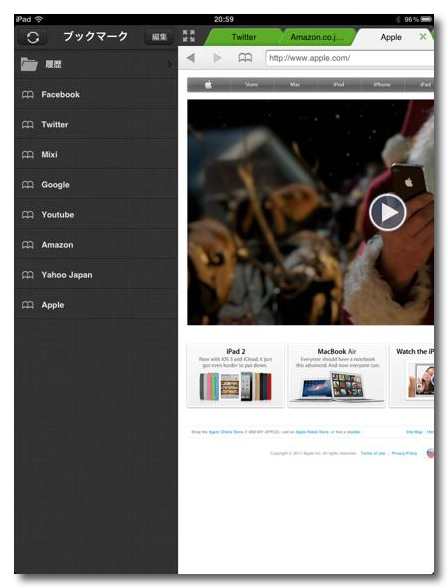The image size is (448, 588).
Task: Open the MacBook Air promo tile
Action: tap(337, 375)
